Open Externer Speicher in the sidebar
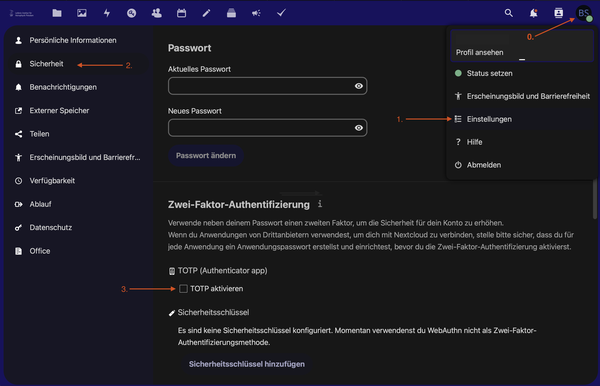 [77, 111]
